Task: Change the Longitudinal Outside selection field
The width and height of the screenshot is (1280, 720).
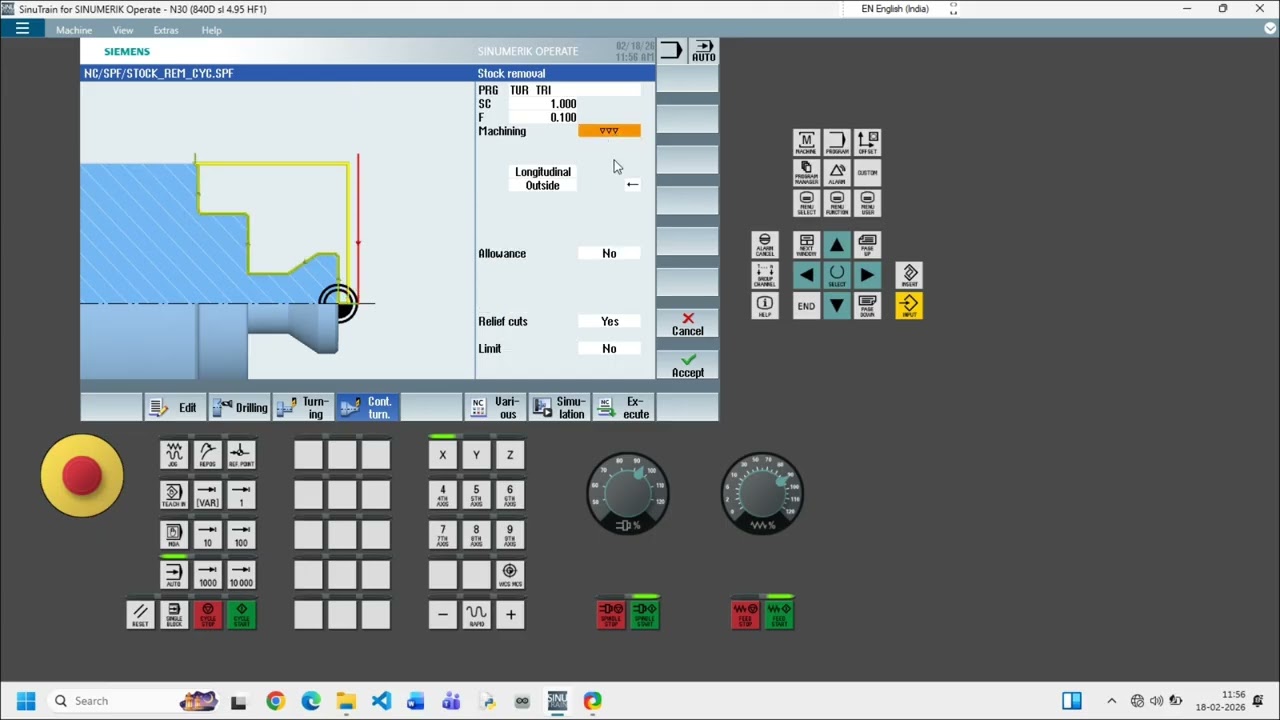Action: (x=543, y=179)
